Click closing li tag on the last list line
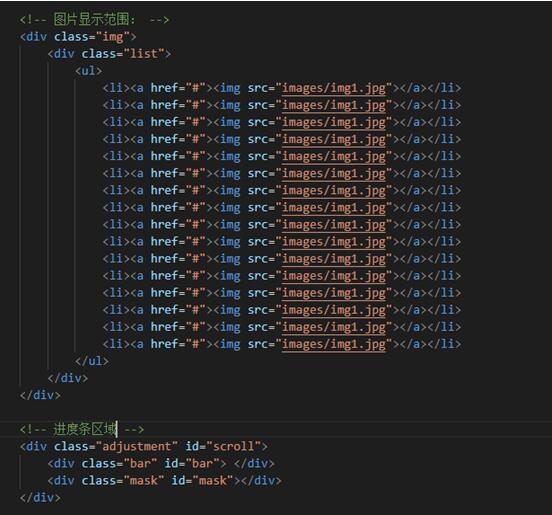Image resolution: width=552 pixels, height=515 pixels. pyautogui.click(x=444, y=344)
